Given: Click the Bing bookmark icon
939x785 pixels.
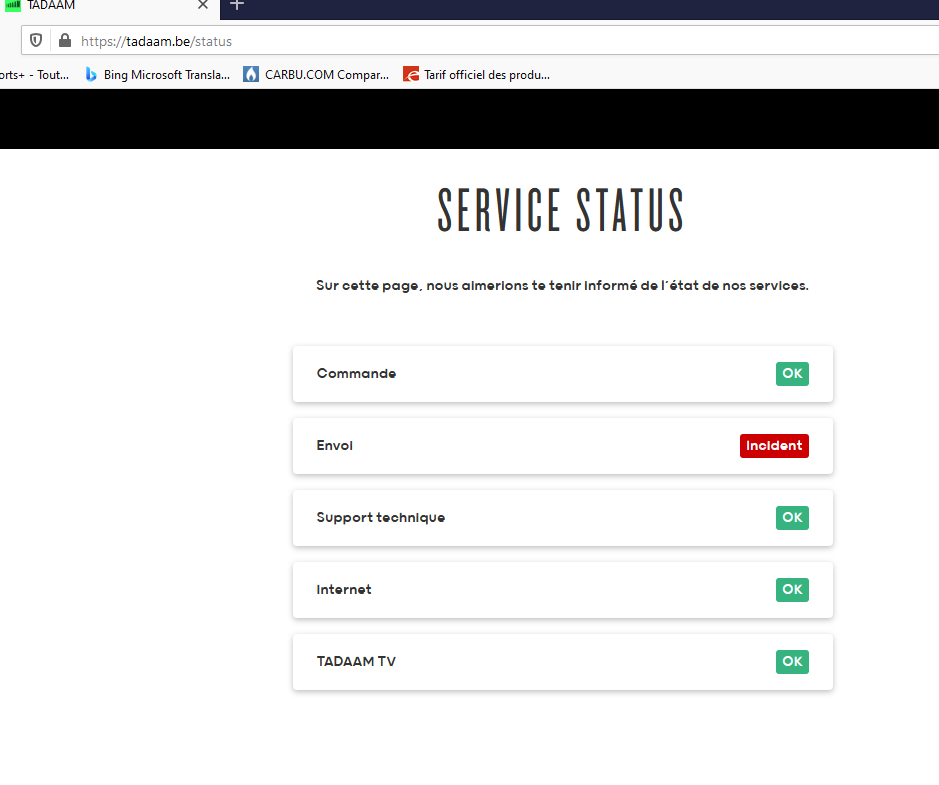Looking at the screenshot, I should [91, 74].
